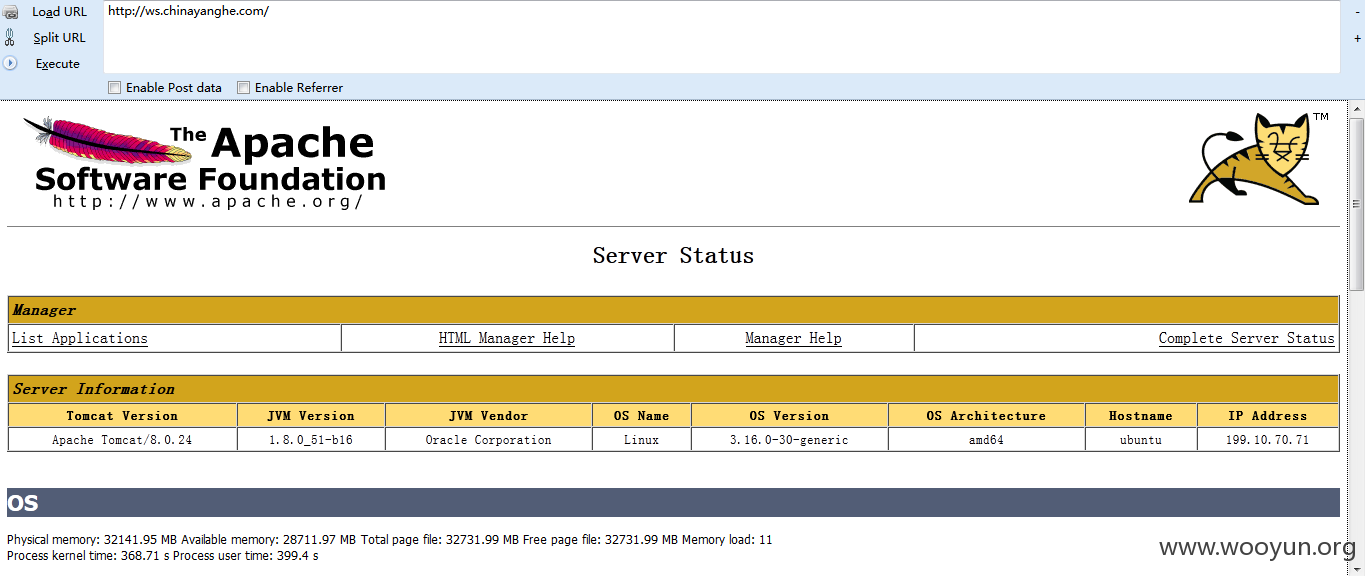Open the Complete Server Status link
This screenshot has height=576, width=1365.
click(1246, 338)
